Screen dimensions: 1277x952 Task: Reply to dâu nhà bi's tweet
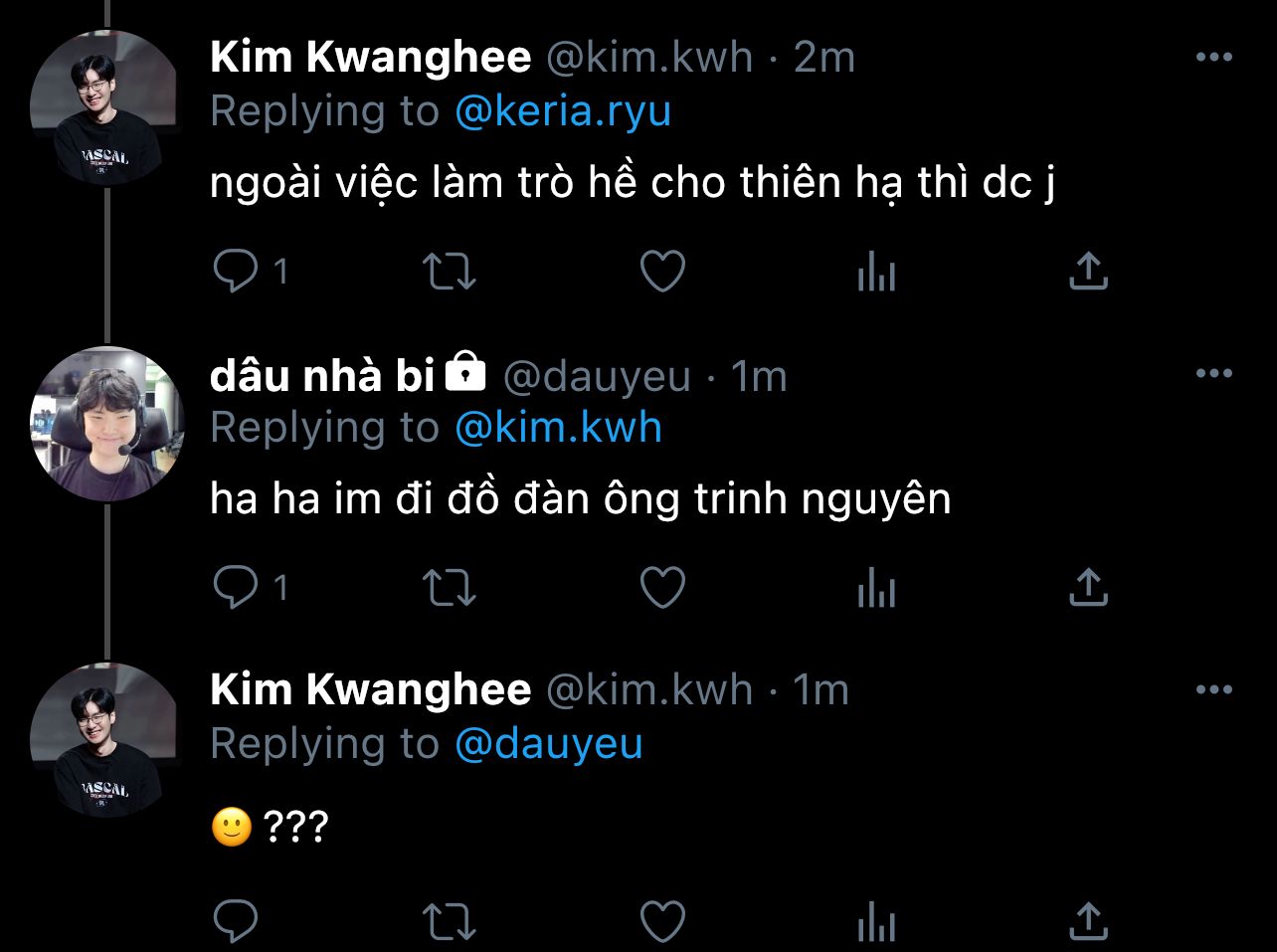tap(236, 587)
